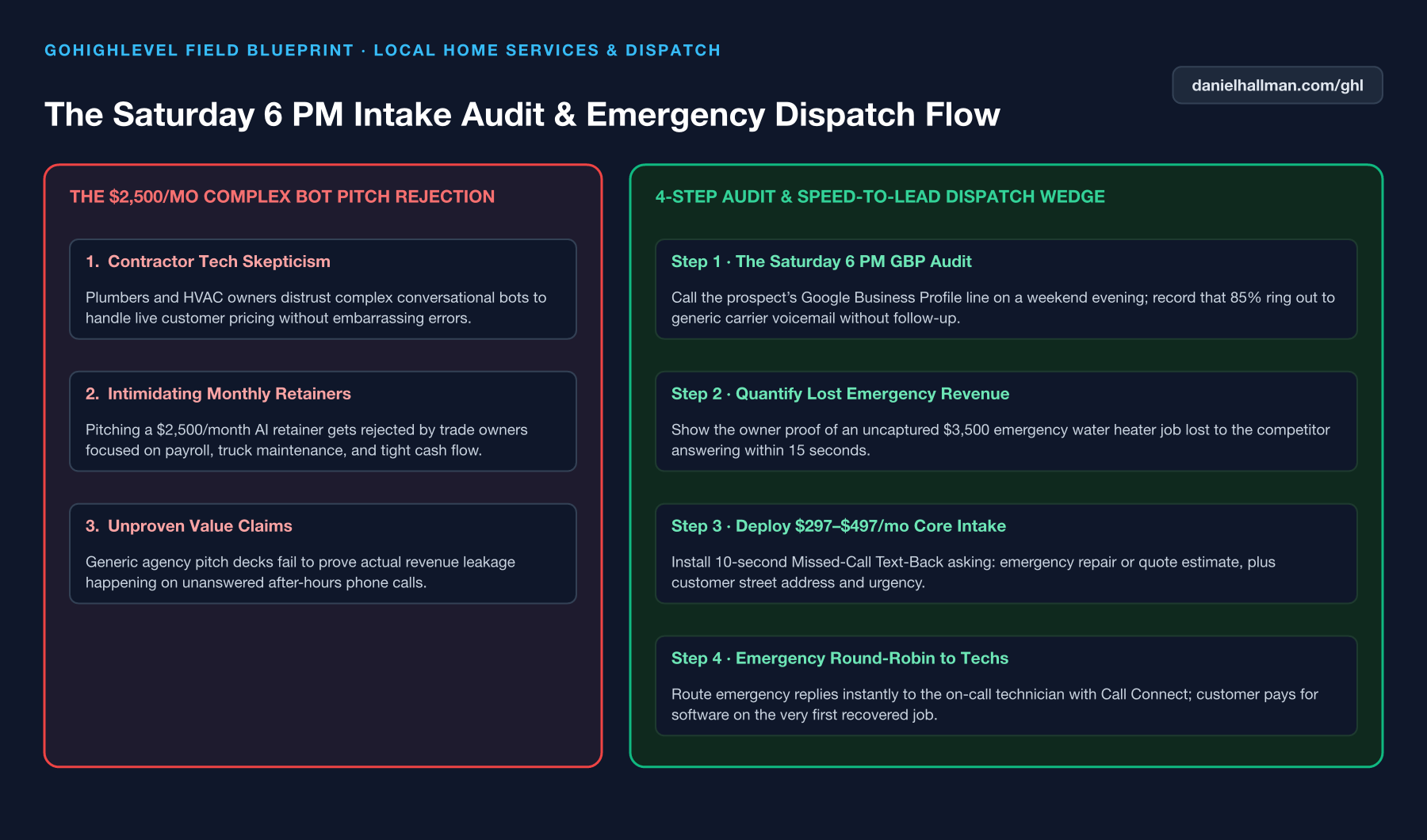Screen dimensions: 1427x840
Task: Select 'Step 3 · Deploy $297–$497/mo Core Intake'
Action: click(839, 526)
